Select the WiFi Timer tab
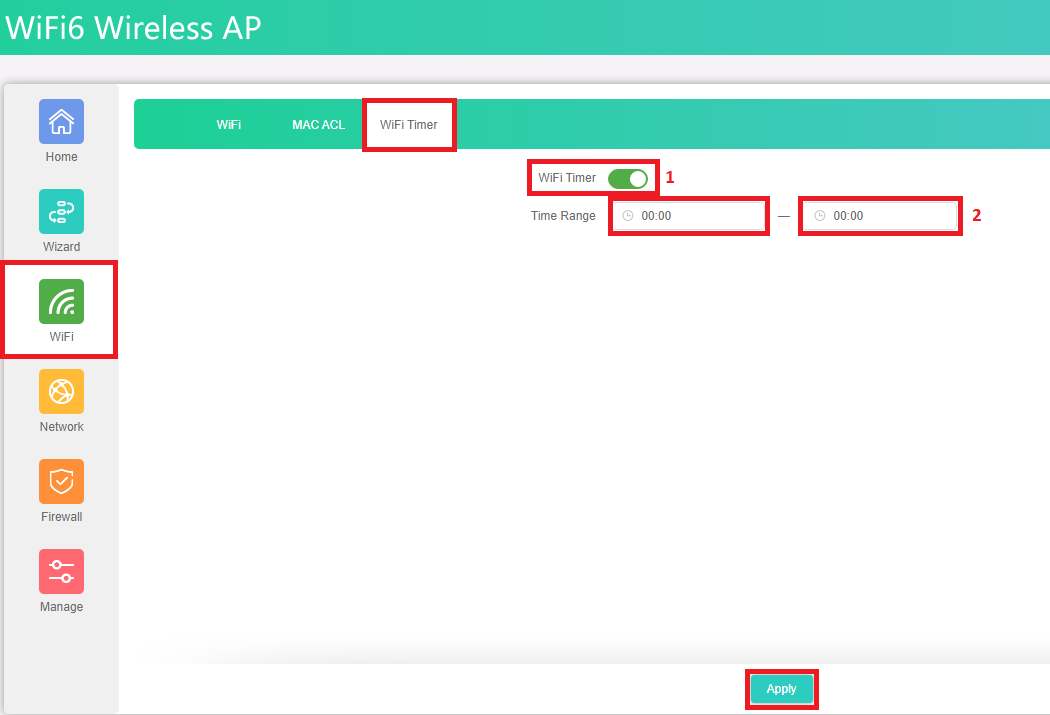Screen dimensions: 1050x715 (x=408, y=125)
